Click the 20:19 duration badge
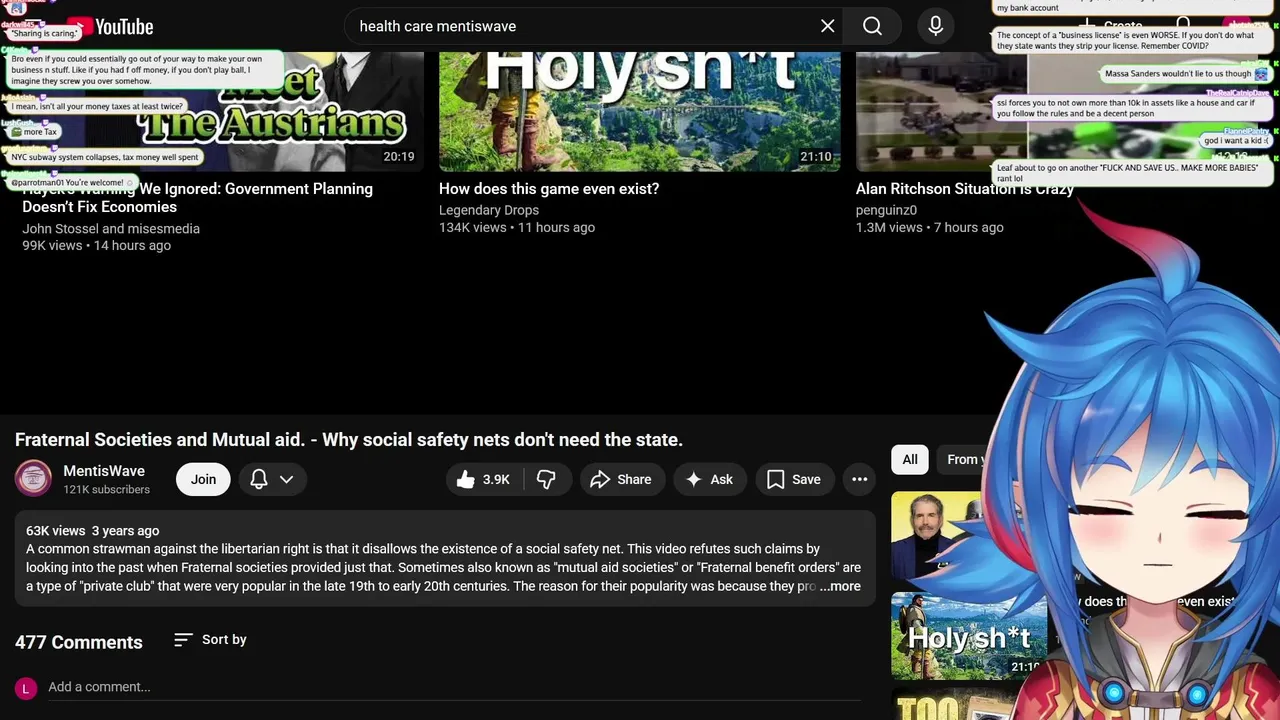This screenshot has width=1280, height=720. coord(399,157)
